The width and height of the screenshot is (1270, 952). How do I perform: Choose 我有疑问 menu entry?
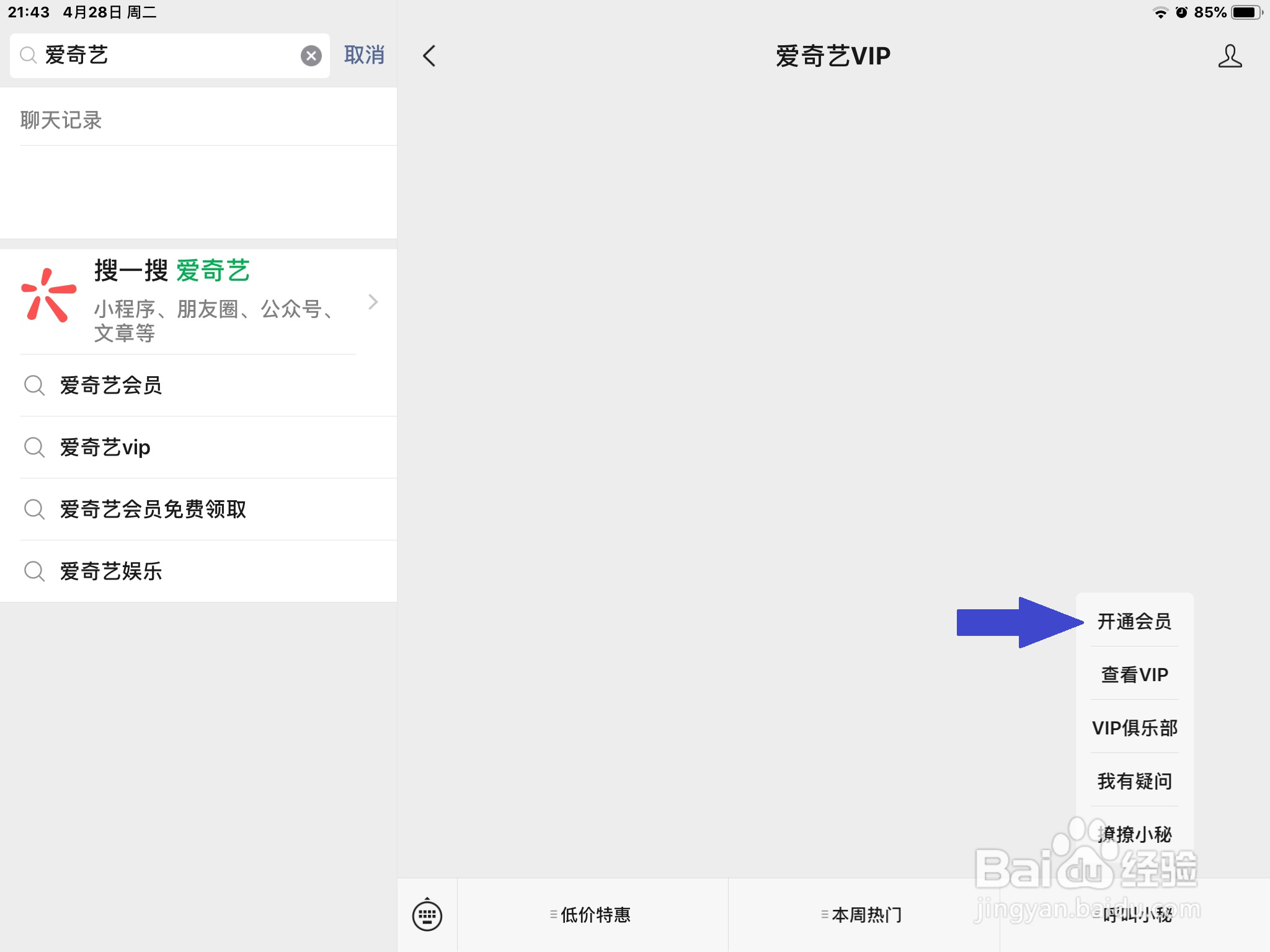pos(1134,781)
